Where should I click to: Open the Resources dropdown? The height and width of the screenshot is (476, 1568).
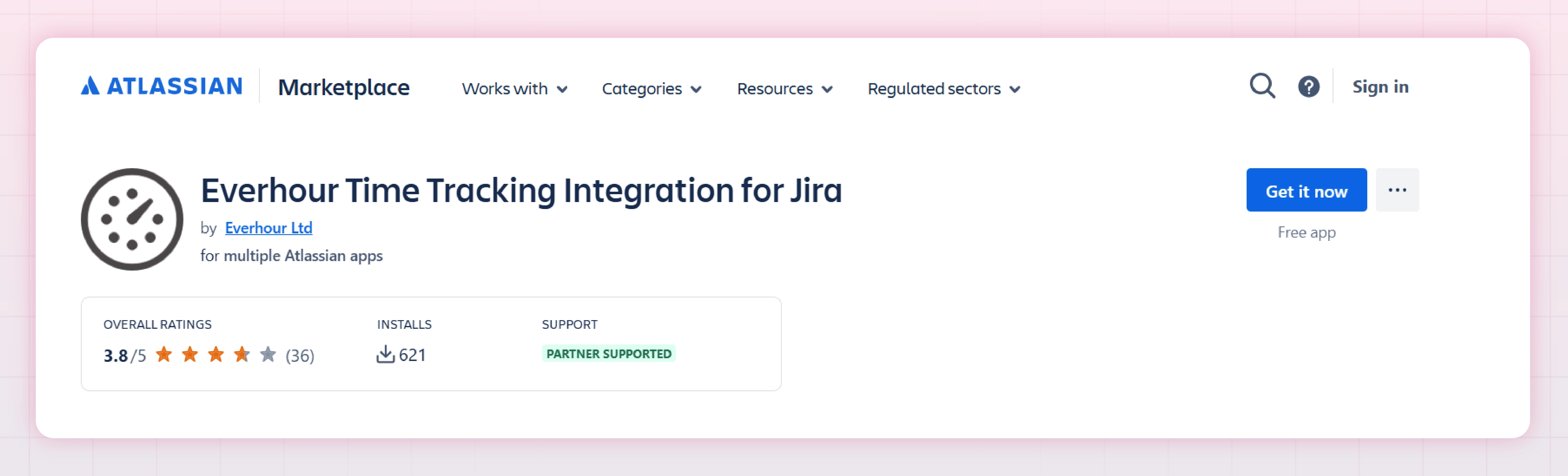(785, 89)
